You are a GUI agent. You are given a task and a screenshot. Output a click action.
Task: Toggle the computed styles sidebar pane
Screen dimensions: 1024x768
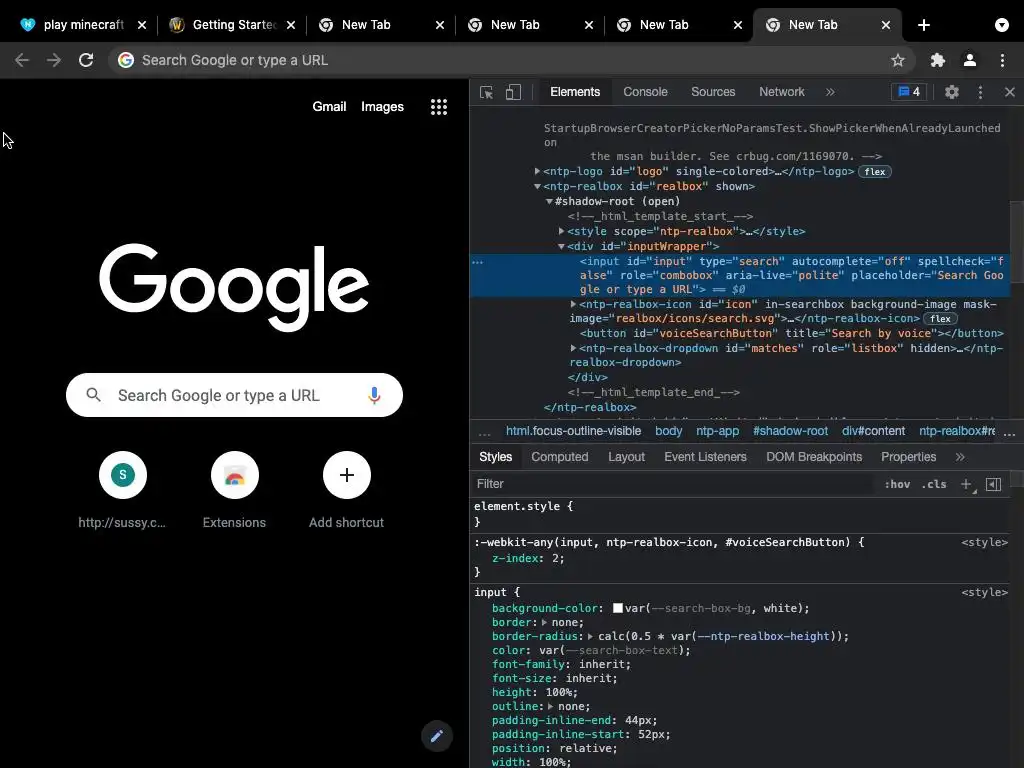click(x=993, y=484)
